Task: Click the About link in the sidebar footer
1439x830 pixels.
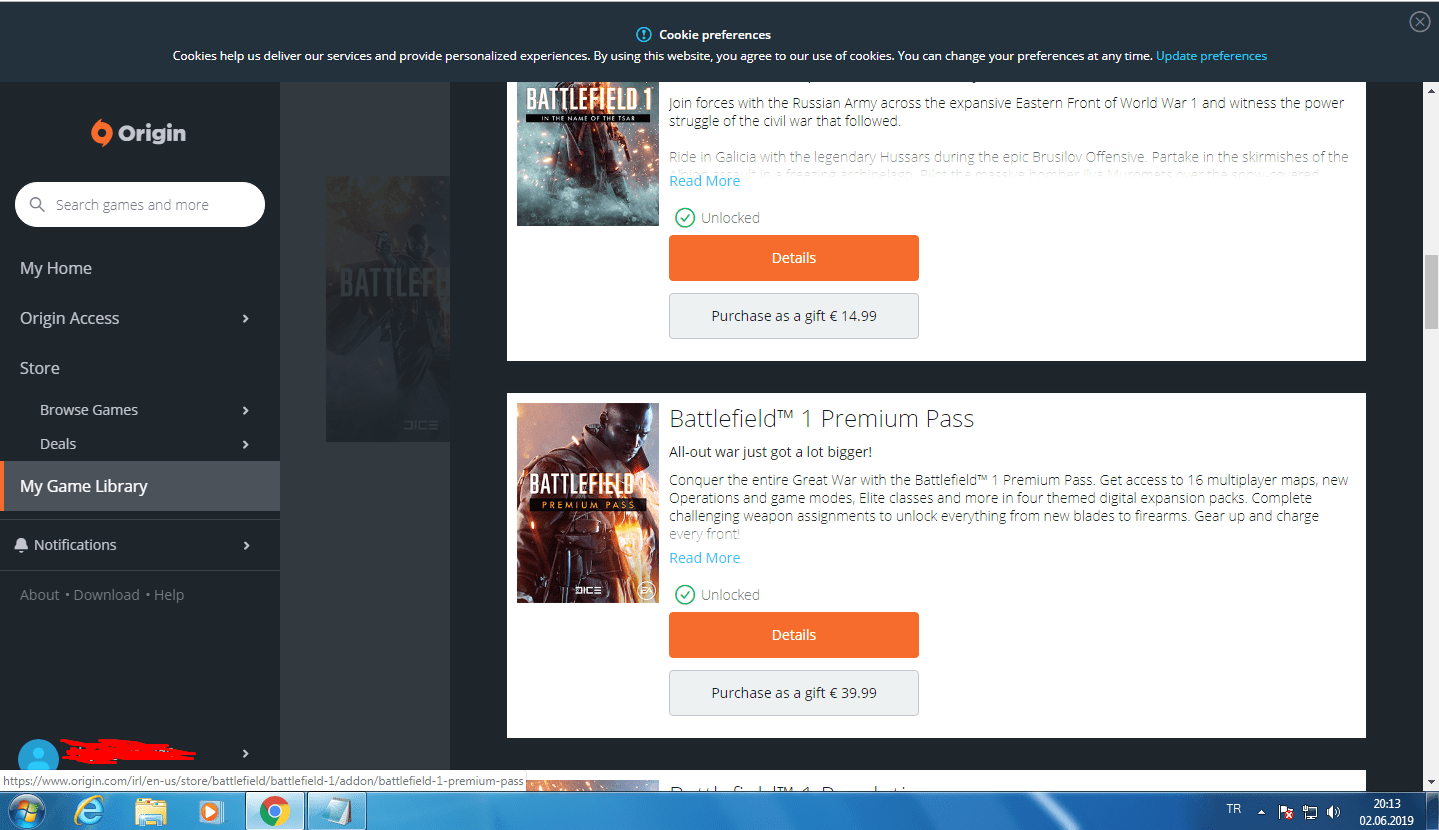Action: point(40,595)
